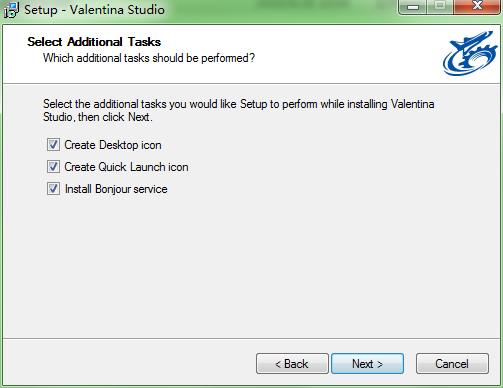This screenshot has height=388, width=503.
Task: Minimize the Setup window
Action: 413,7
